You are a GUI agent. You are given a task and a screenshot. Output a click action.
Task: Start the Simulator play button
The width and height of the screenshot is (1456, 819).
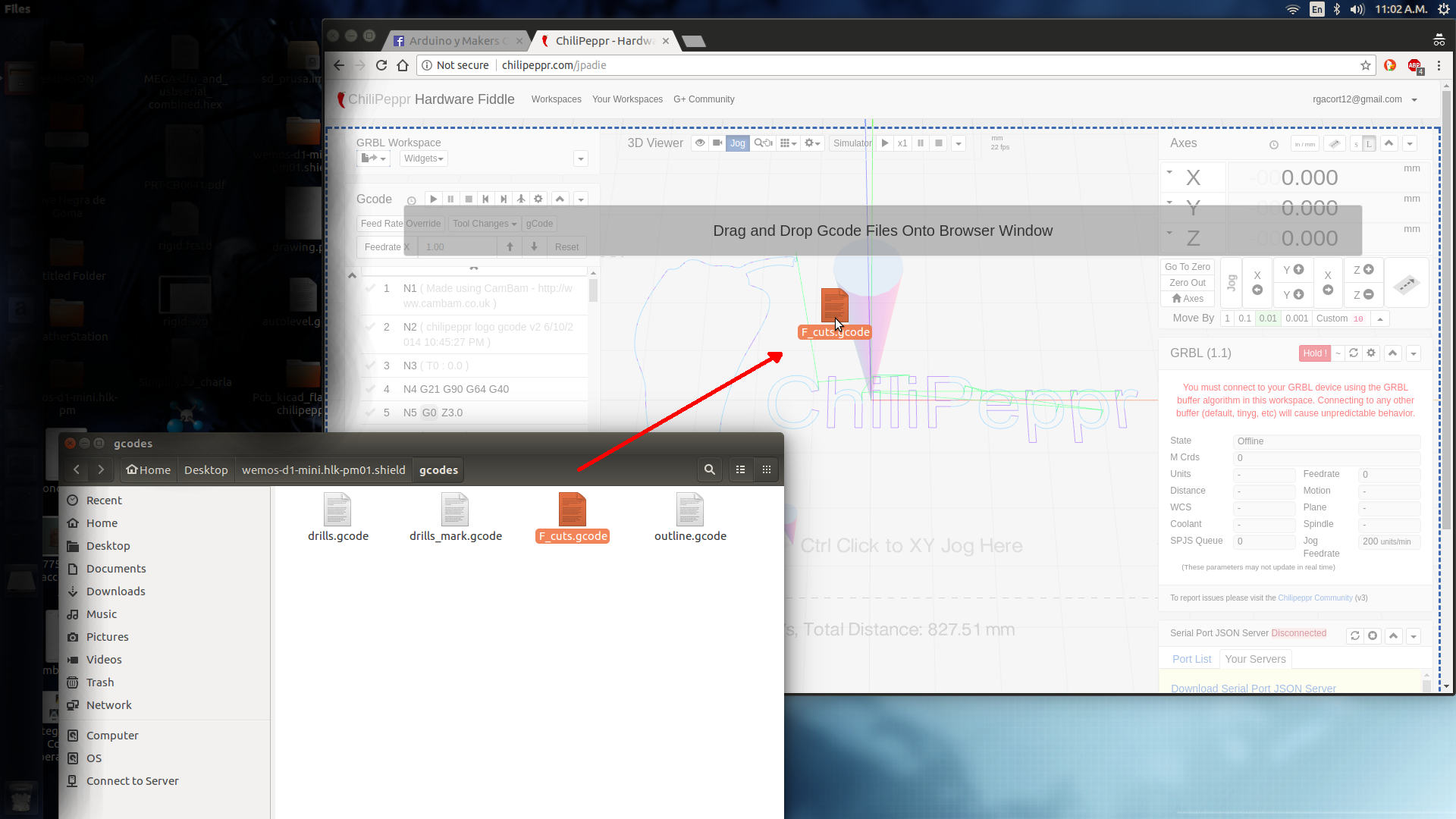[885, 143]
